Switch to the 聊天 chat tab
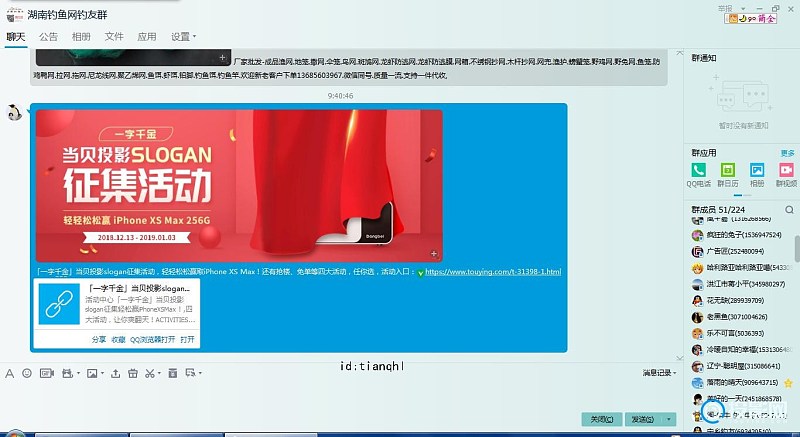 [16, 37]
